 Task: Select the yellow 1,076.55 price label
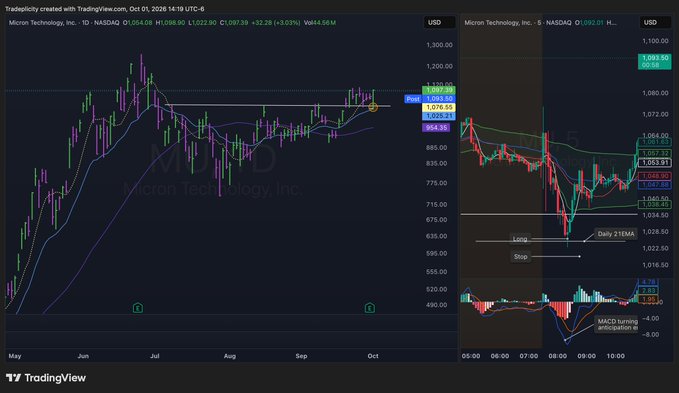tap(439, 107)
